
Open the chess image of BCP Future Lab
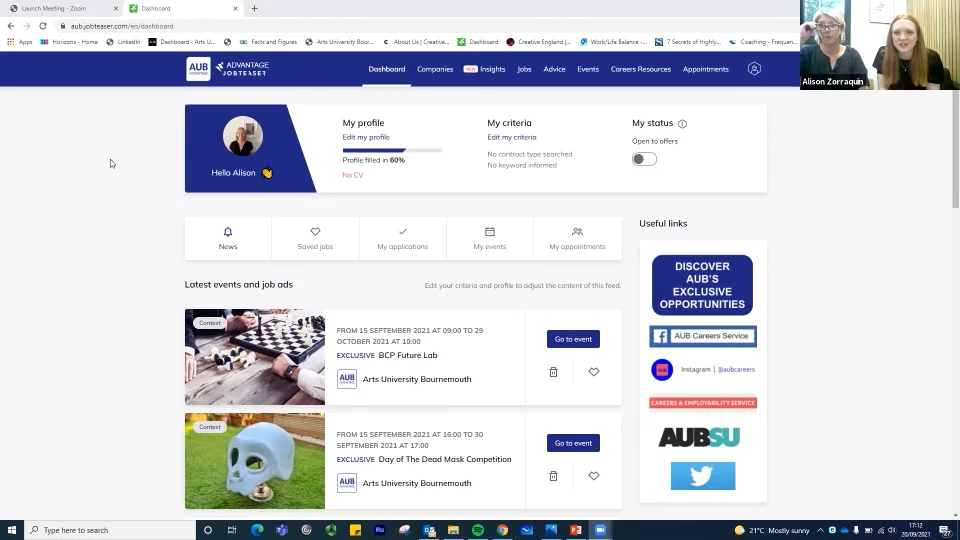pos(255,357)
